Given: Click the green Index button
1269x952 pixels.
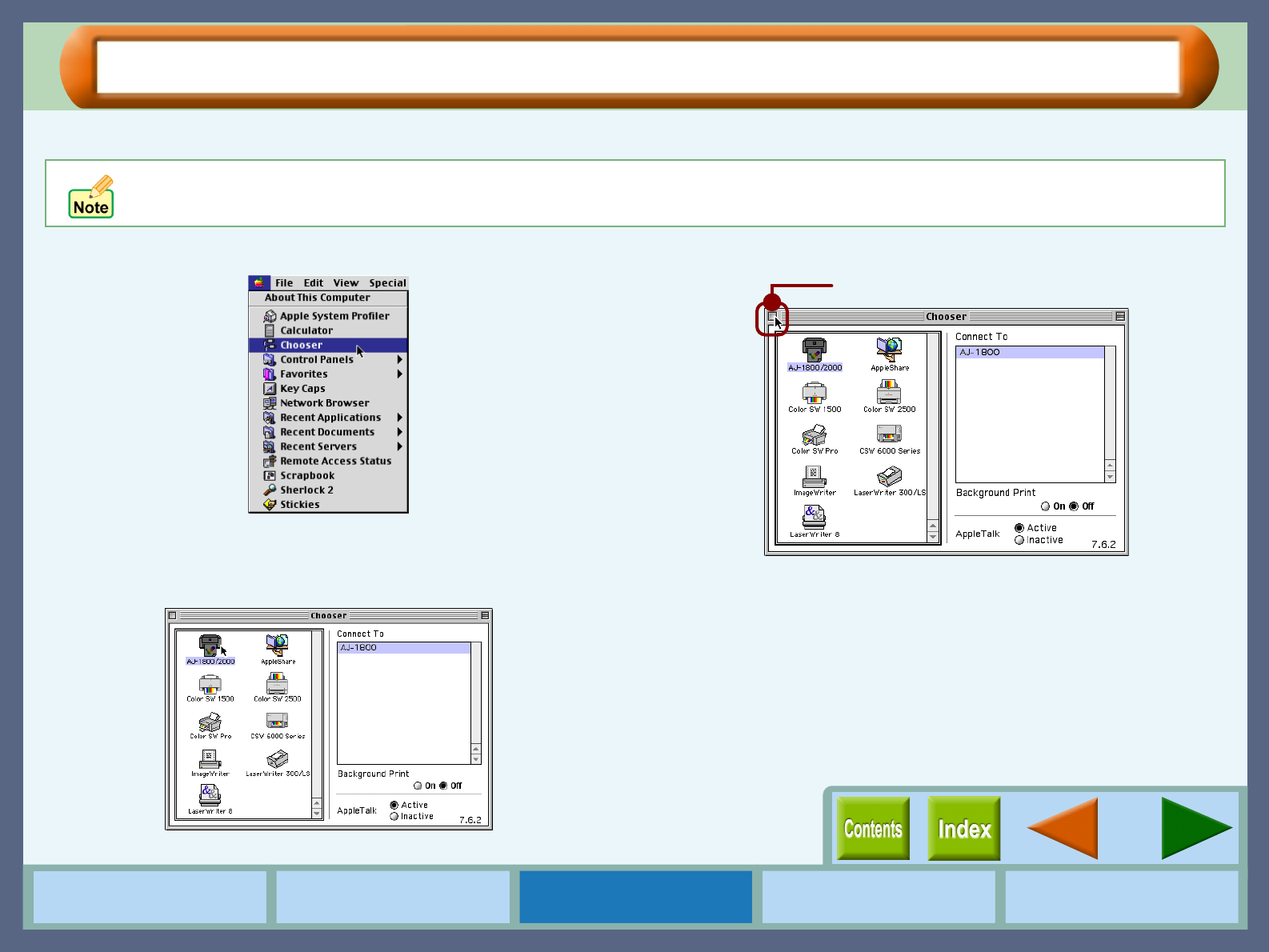Looking at the screenshot, I should click(x=963, y=829).
